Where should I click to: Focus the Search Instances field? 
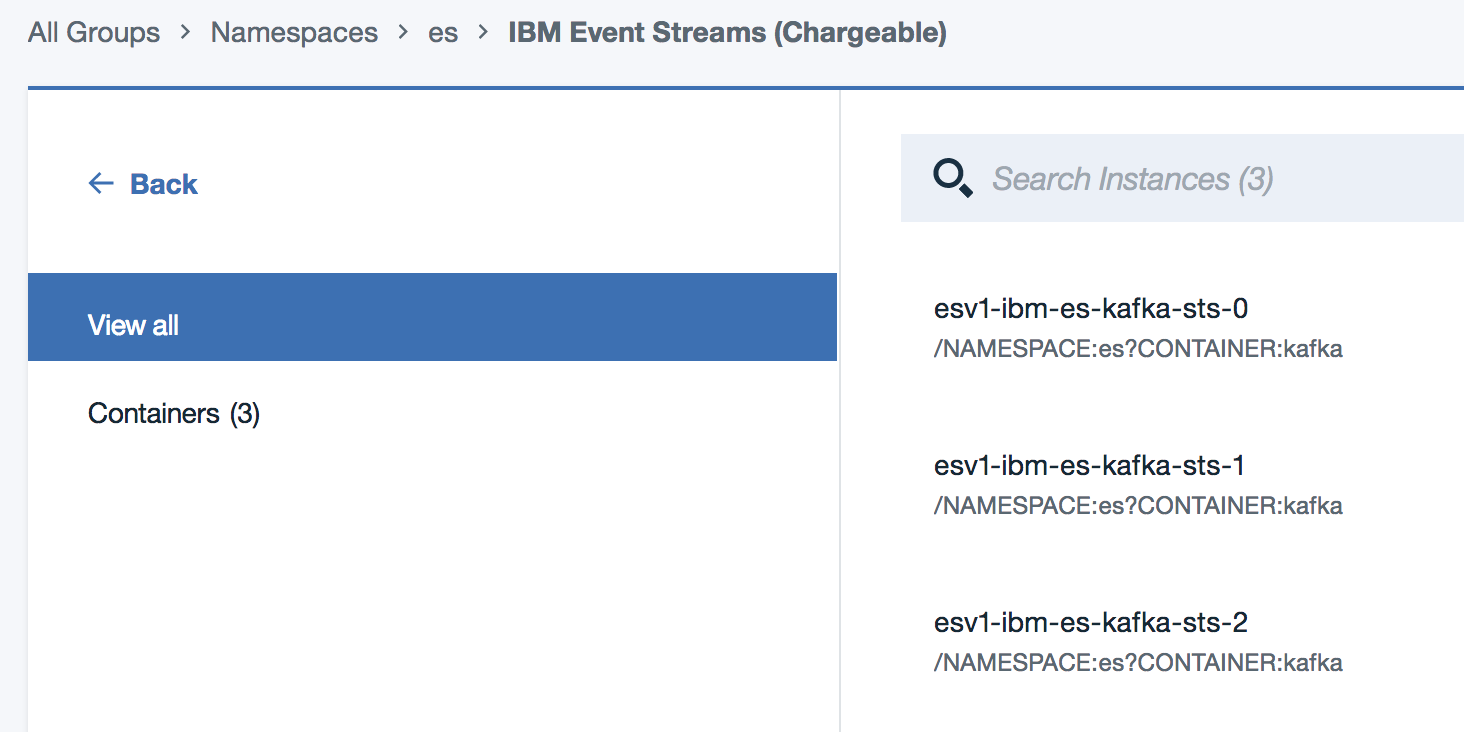click(x=1182, y=178)
